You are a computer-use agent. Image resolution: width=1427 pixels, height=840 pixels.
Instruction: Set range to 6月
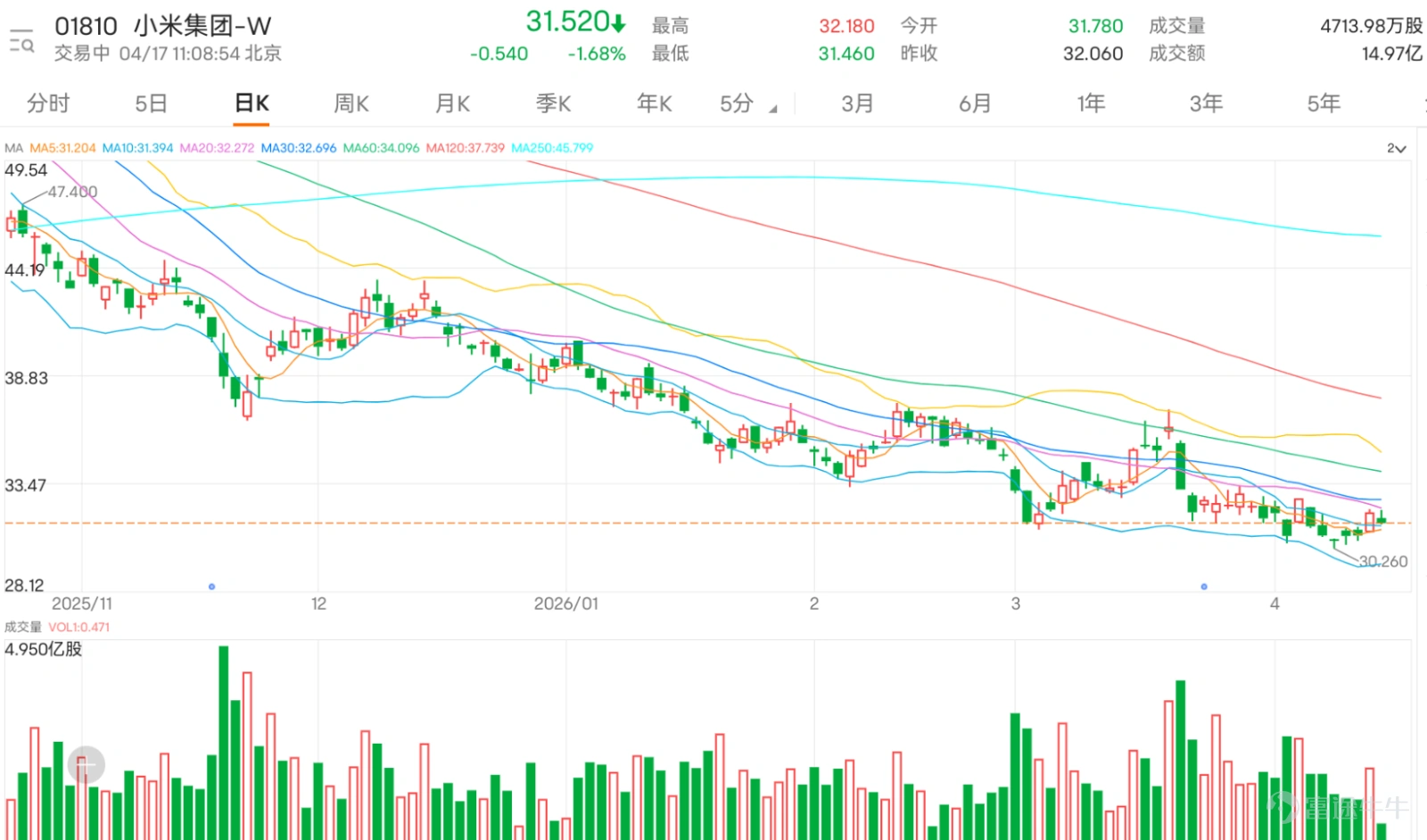(x=975, y=103)
